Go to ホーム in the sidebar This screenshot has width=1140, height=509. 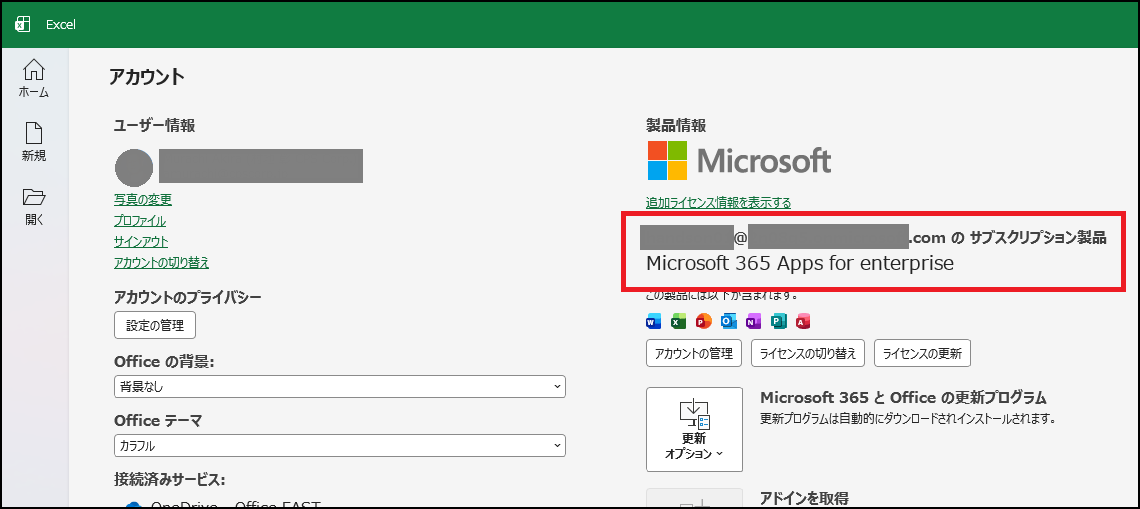click(x=34, y=79)
